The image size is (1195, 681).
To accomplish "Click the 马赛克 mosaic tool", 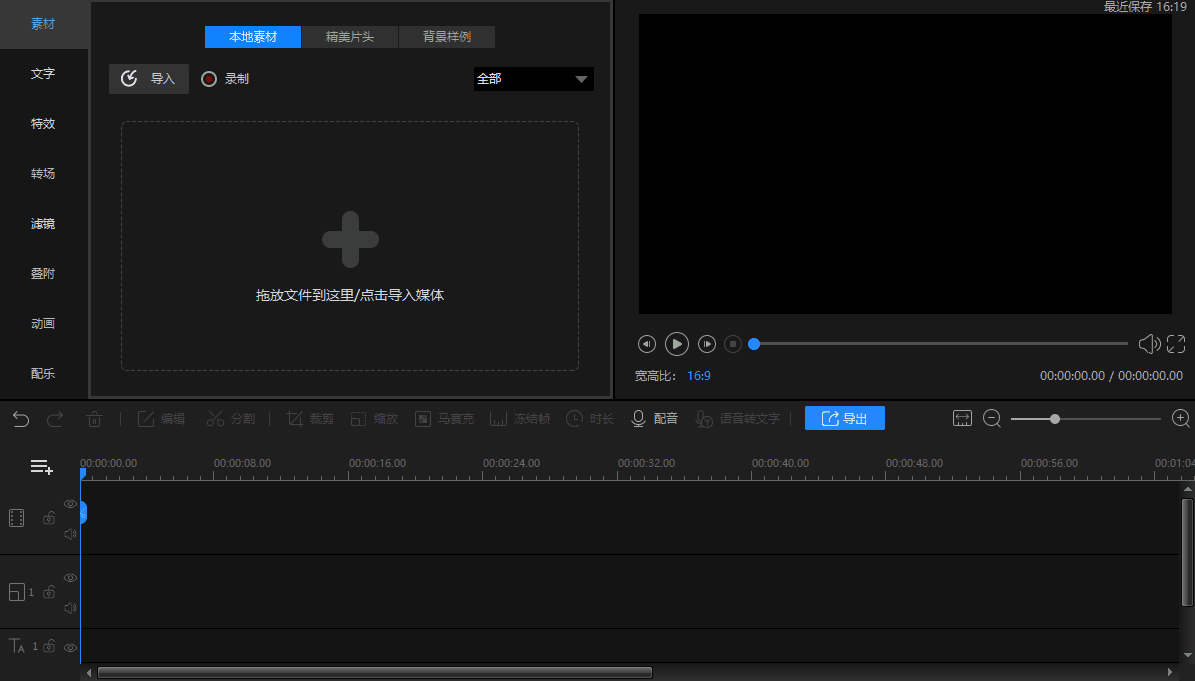I will 444,419.
